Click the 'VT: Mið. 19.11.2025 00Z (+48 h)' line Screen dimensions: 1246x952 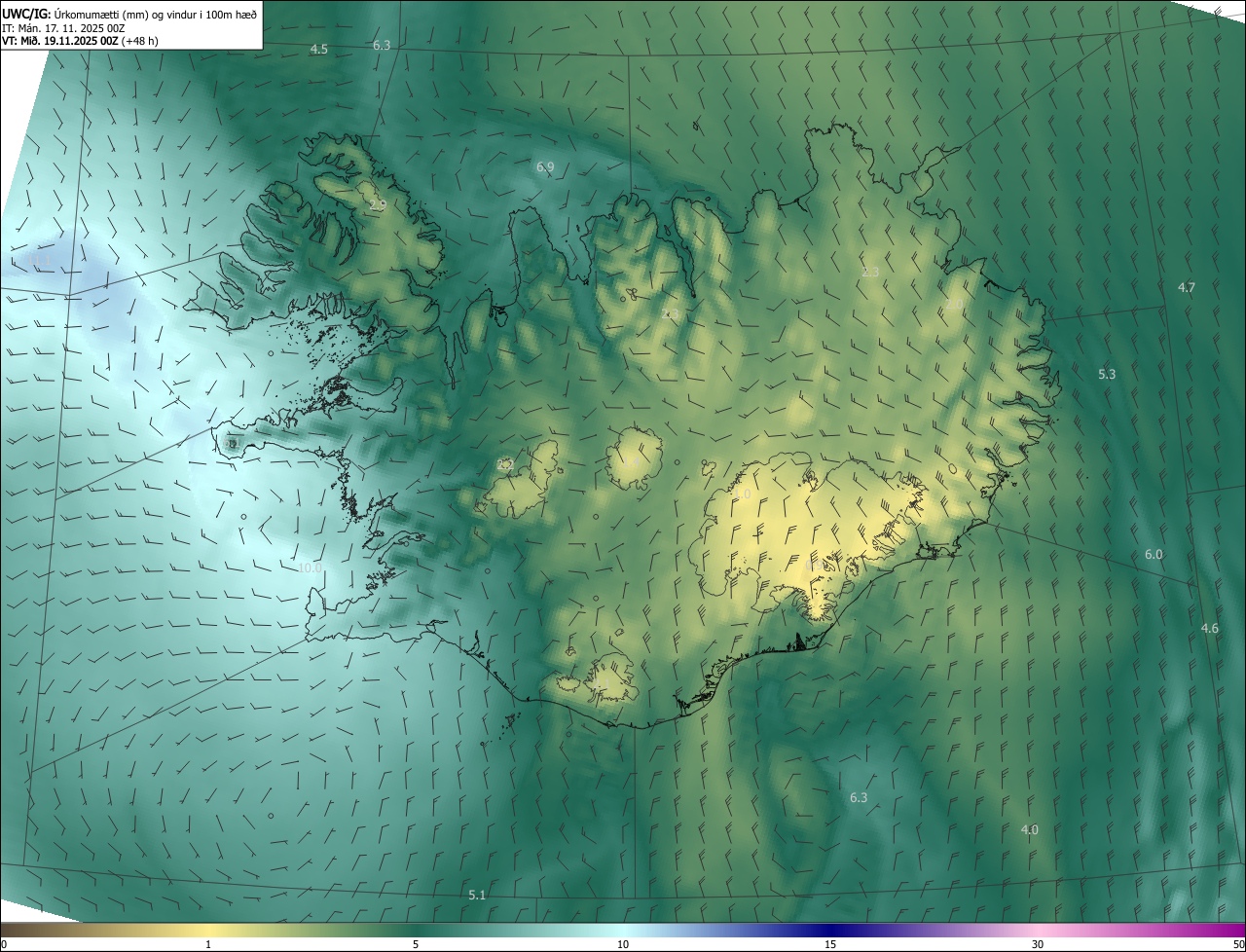(x=80, y=42)
